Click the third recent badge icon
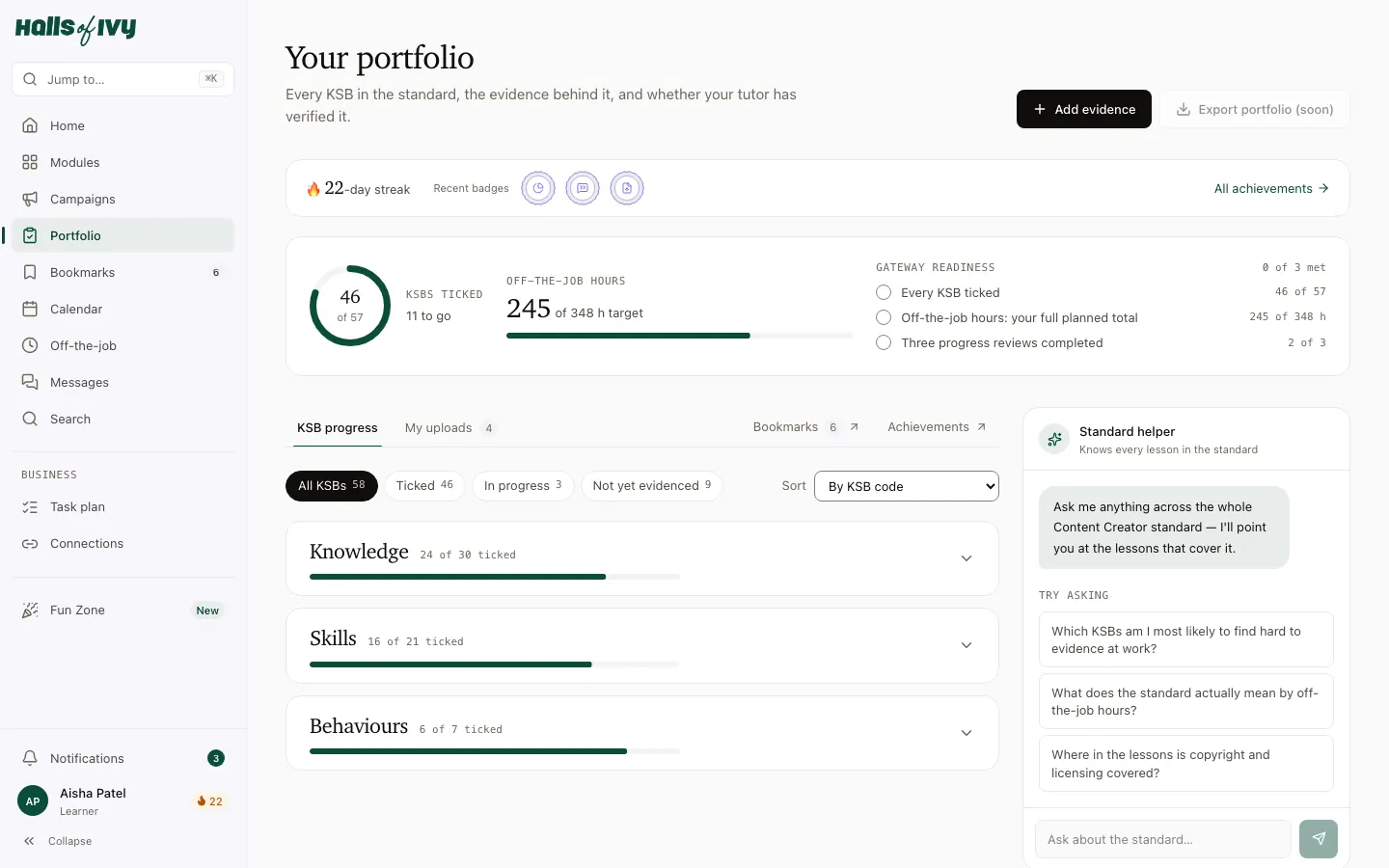 pos(627,188)
